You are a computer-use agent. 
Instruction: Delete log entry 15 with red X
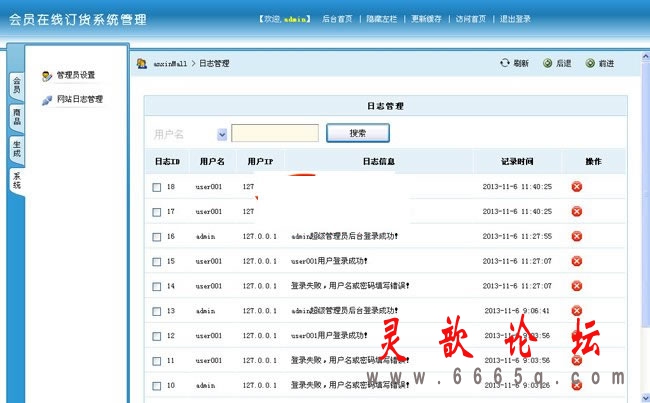[x=577, y=261]
